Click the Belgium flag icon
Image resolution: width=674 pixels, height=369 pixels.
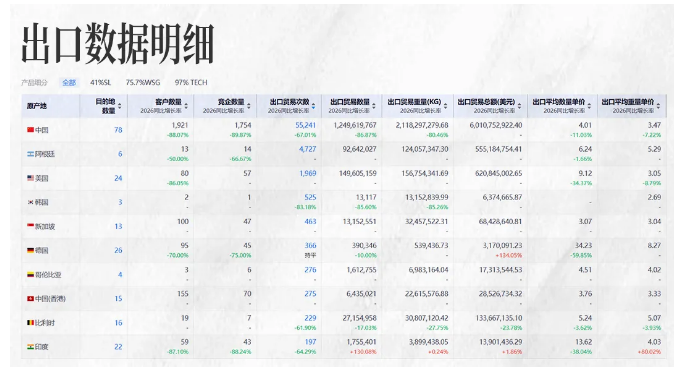31,322
